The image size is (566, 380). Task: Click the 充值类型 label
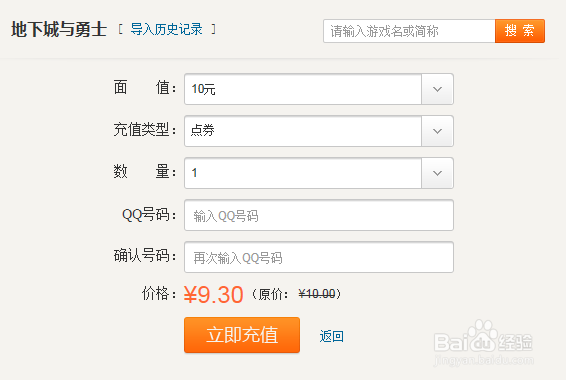(142, 130)
